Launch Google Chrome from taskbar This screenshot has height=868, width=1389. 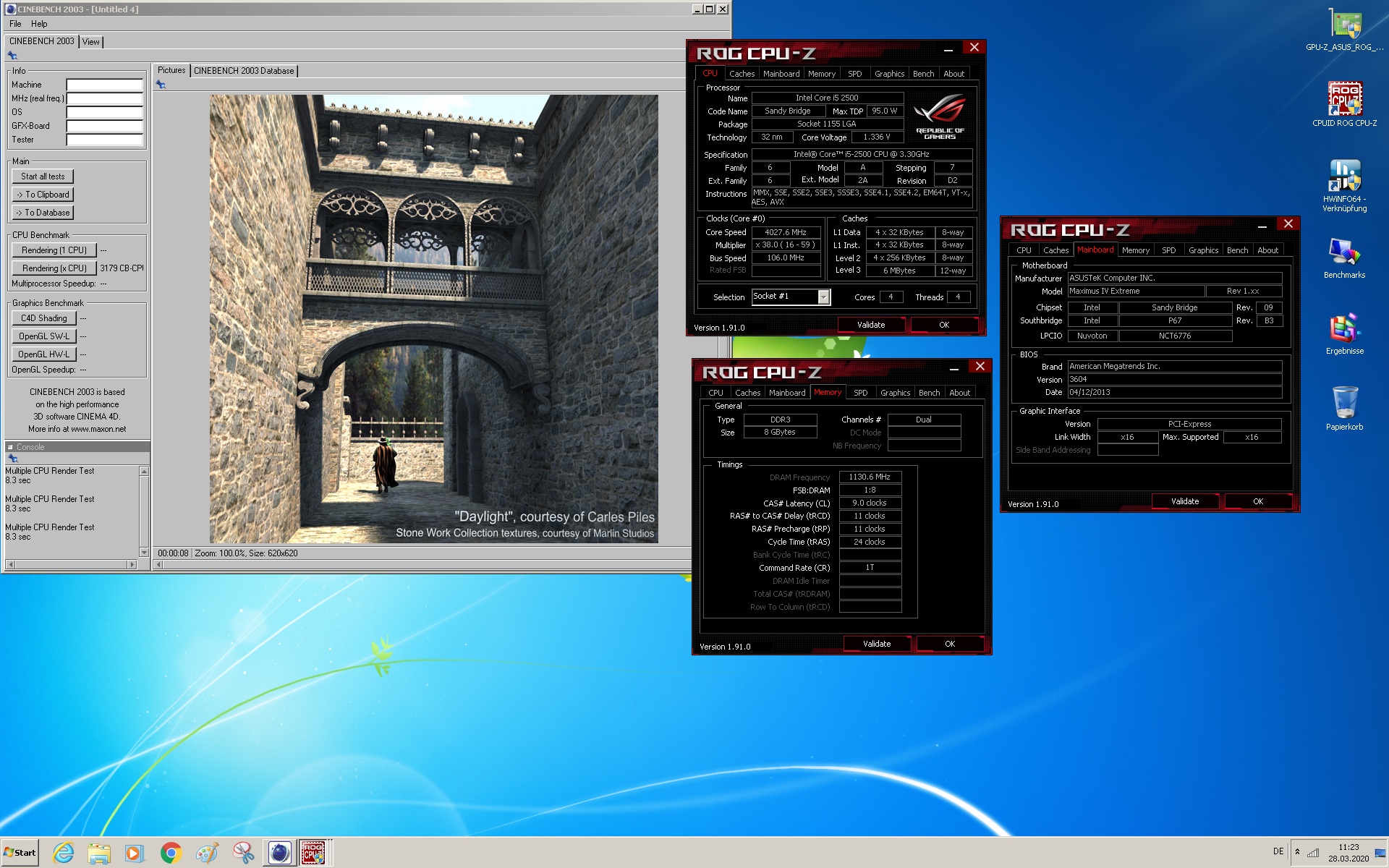[171, 853]
